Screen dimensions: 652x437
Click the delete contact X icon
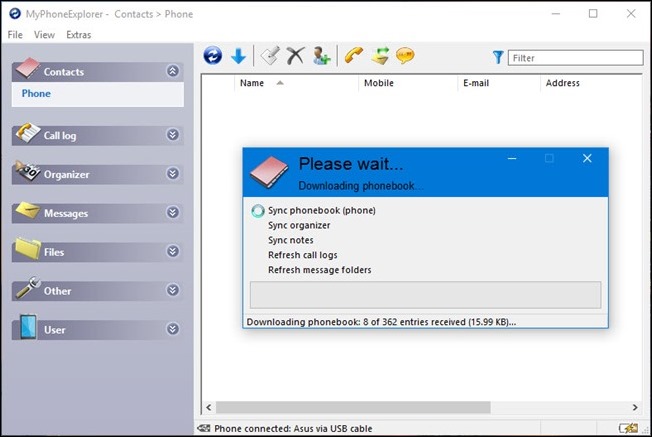[295, 56]
